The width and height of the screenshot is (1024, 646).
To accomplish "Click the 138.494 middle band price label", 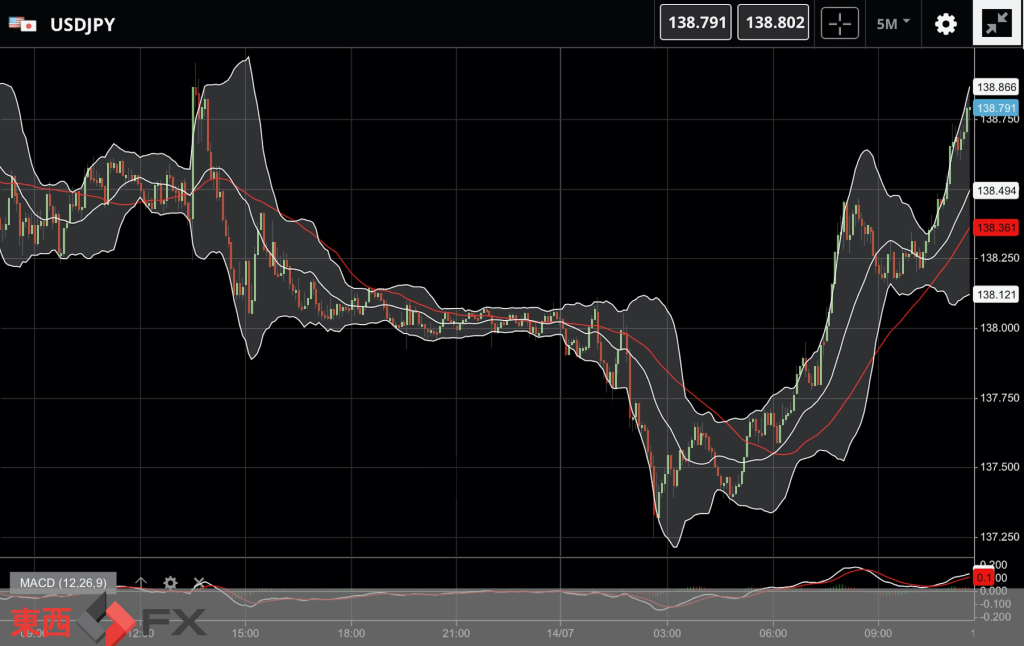I will click(x=996, y=191).
